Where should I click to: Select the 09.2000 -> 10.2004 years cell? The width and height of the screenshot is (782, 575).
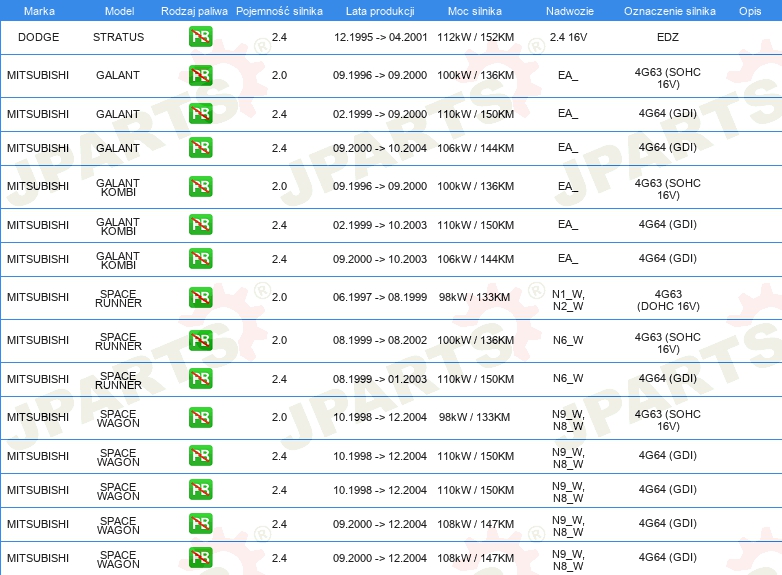click(380, 148)
